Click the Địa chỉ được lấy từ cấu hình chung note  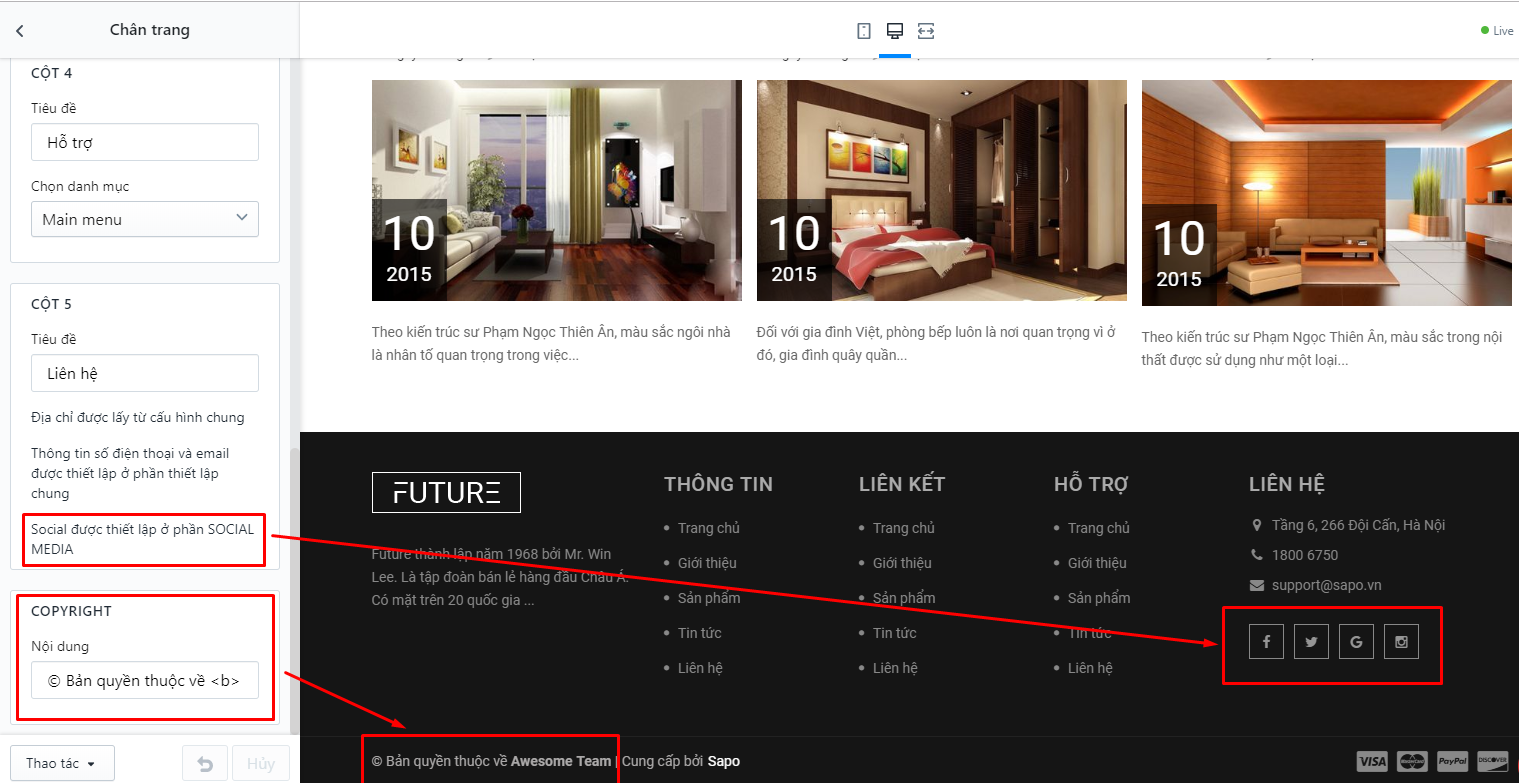tap(138, 417)
